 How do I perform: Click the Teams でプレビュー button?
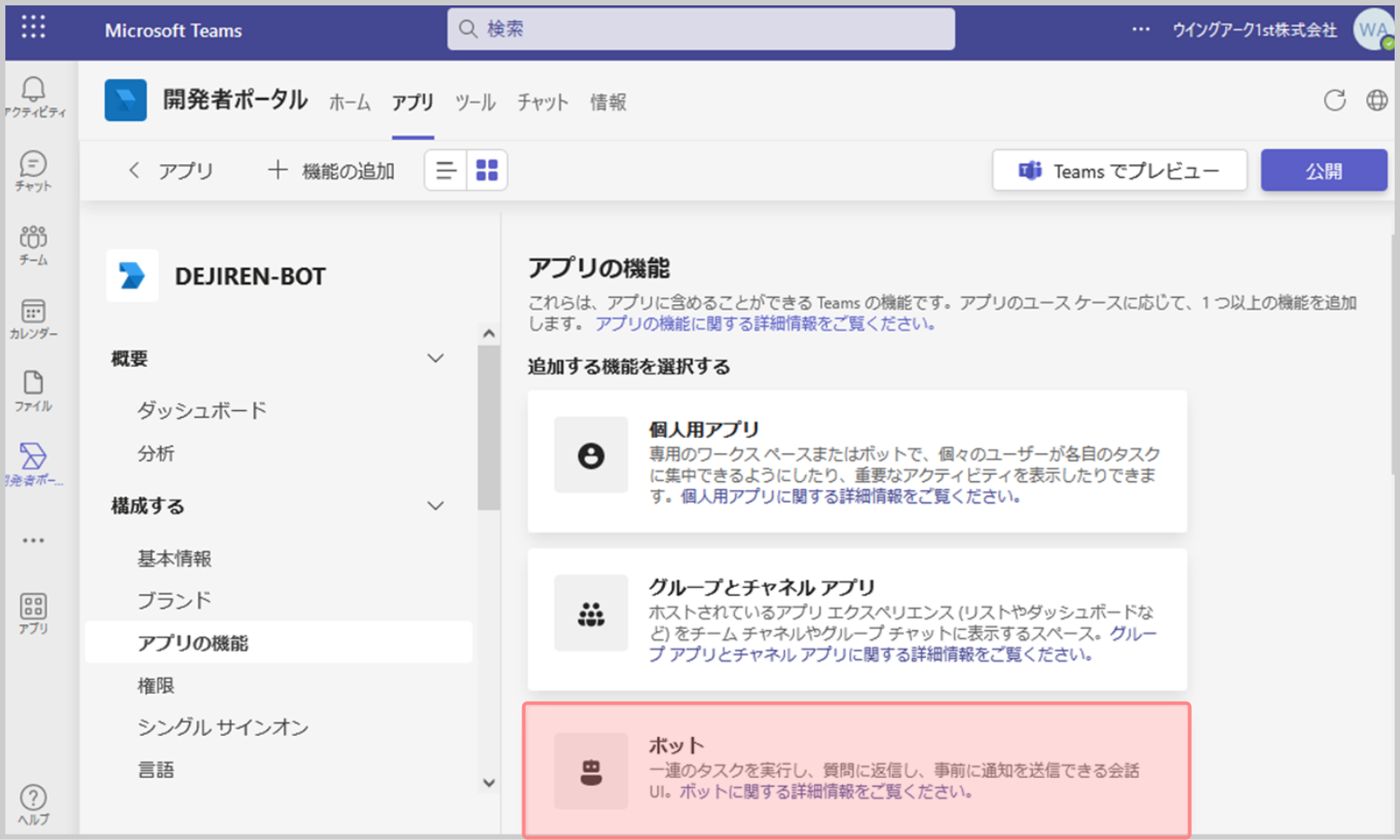(x=1119, y=171)
